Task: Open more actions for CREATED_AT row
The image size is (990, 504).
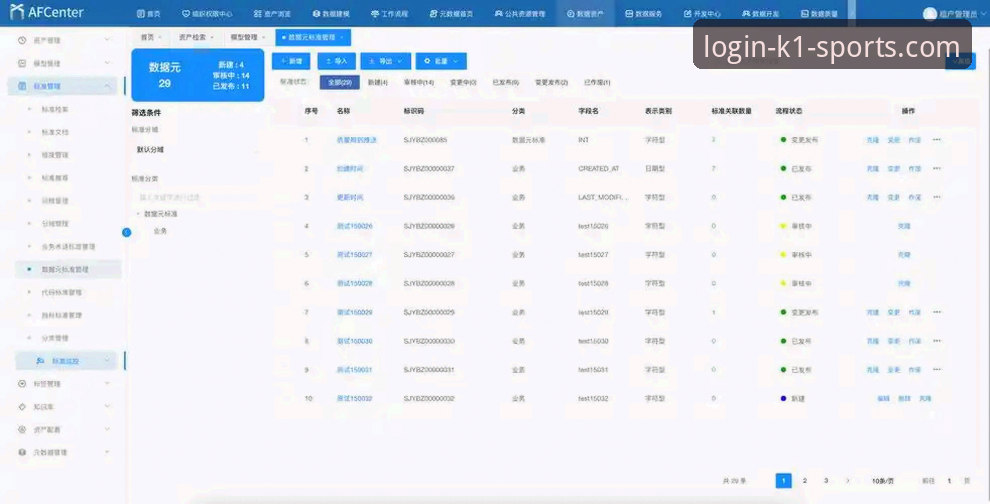Action: pos(936,169)
